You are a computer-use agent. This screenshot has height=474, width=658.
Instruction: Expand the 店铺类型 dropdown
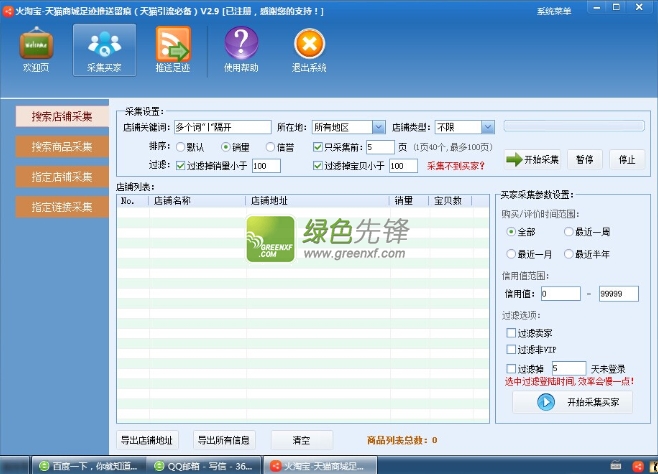tap(488, 127)
